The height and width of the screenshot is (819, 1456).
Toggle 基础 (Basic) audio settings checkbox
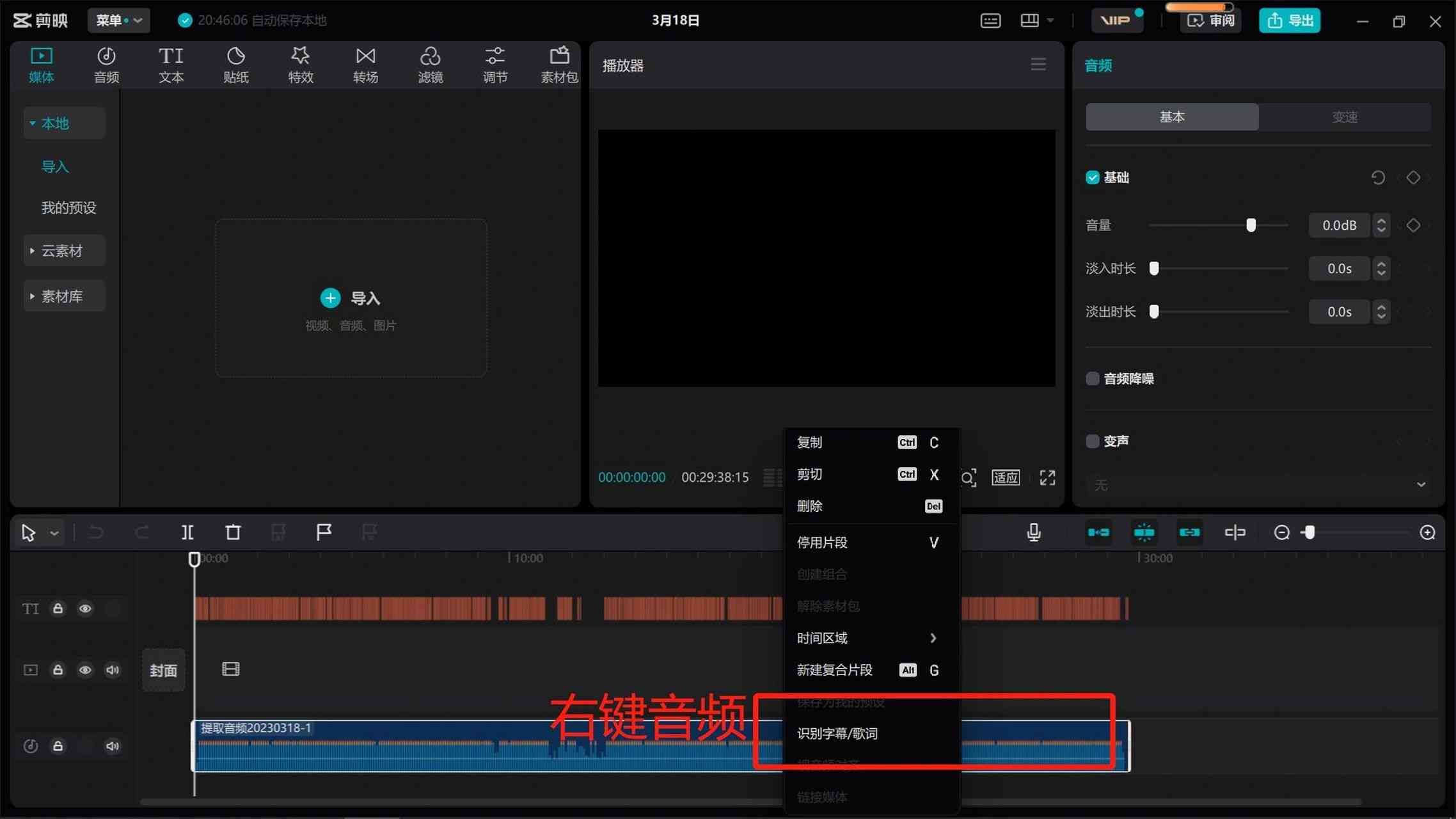tap(1092, 177)
